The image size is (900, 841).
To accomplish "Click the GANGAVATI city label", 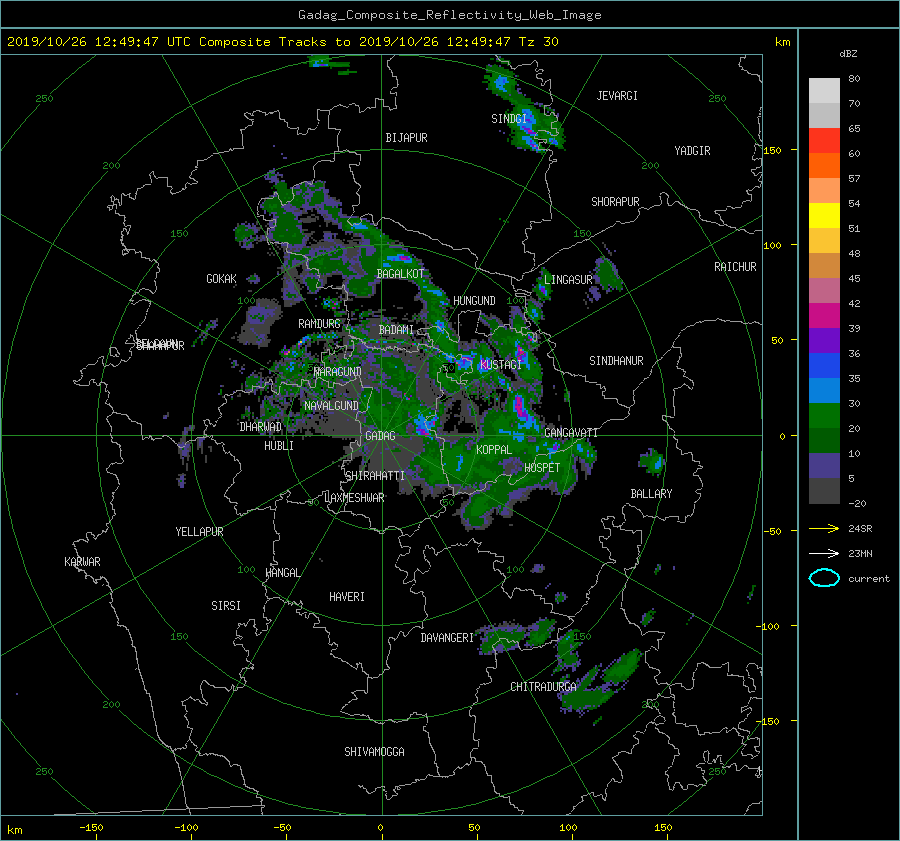I will pyautogui.click(x=571, y=433).
